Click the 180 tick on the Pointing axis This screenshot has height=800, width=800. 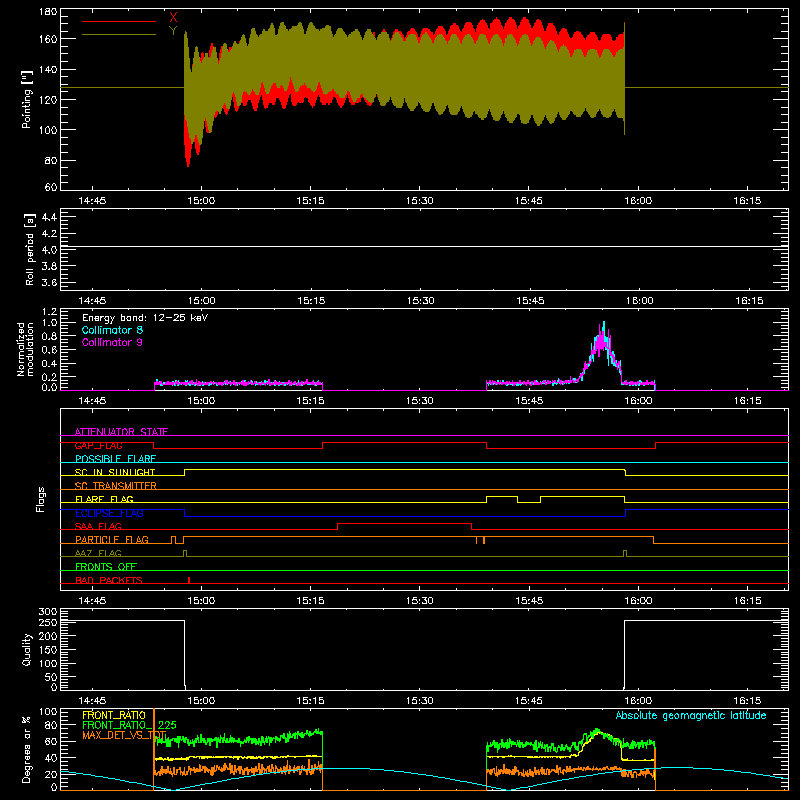pos(48,12)
